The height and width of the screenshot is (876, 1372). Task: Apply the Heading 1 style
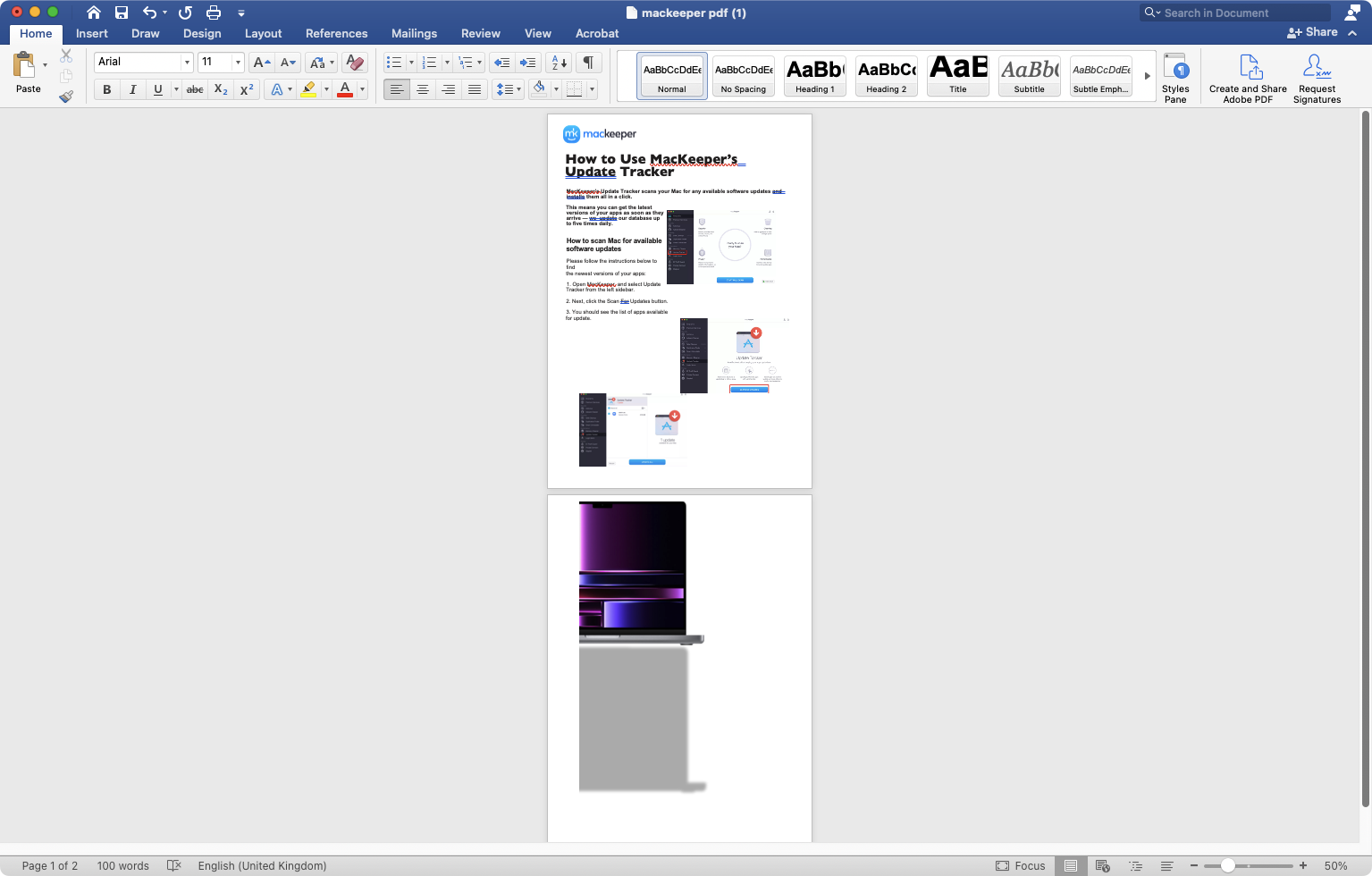click(815, 76)
